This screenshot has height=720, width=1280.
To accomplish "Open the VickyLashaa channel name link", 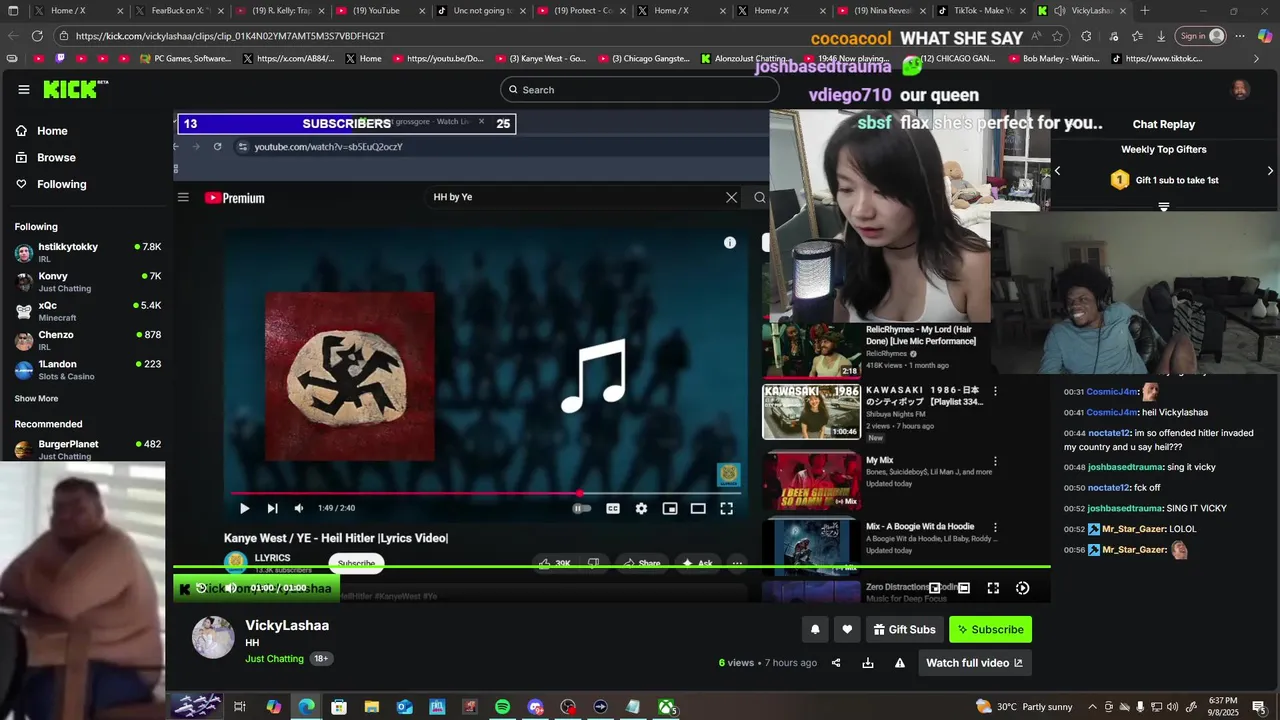I will pyautogui.click(x=287, y=625).
